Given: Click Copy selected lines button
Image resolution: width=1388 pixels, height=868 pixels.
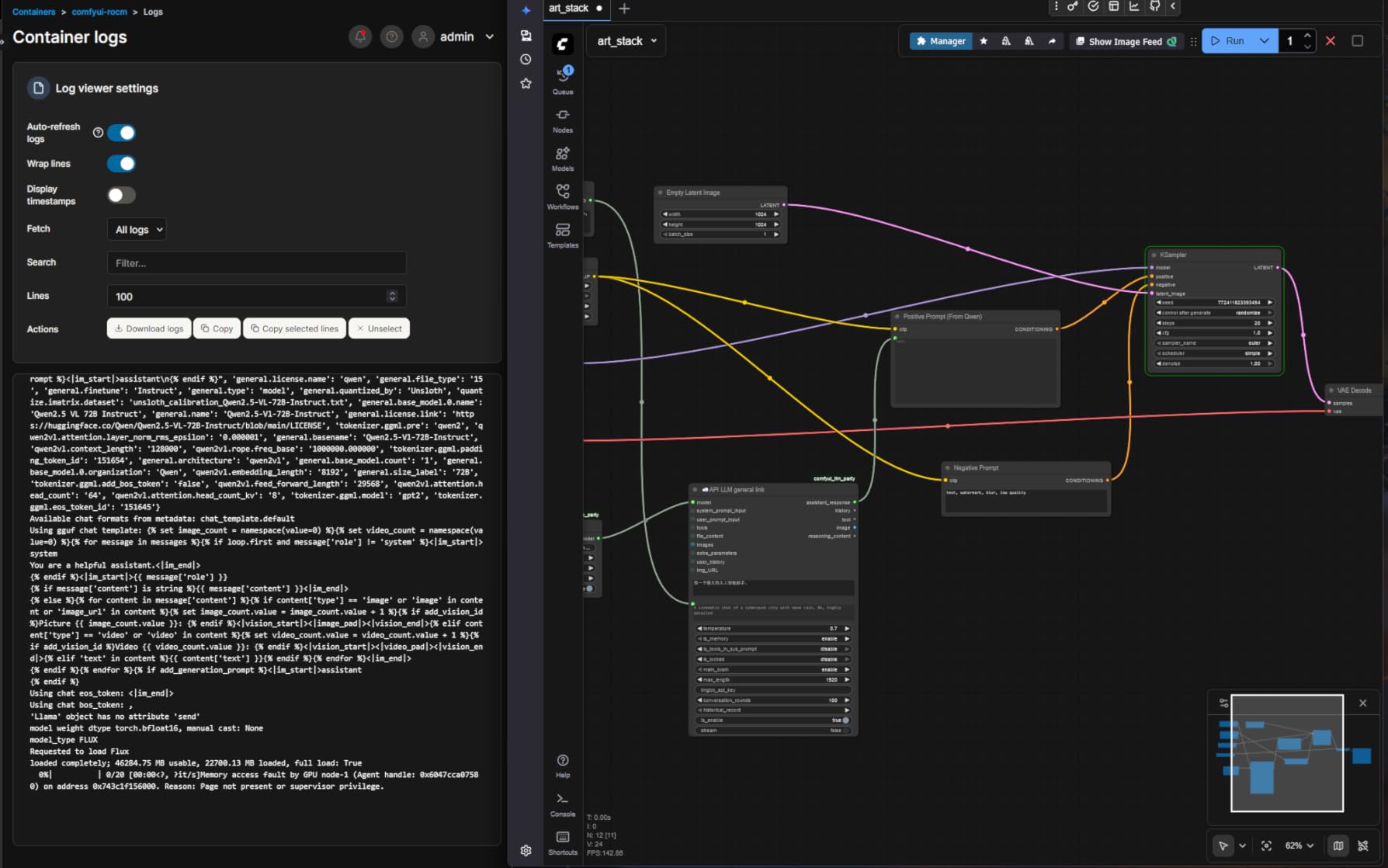Looking at the screenshot, I should [294, 328].
